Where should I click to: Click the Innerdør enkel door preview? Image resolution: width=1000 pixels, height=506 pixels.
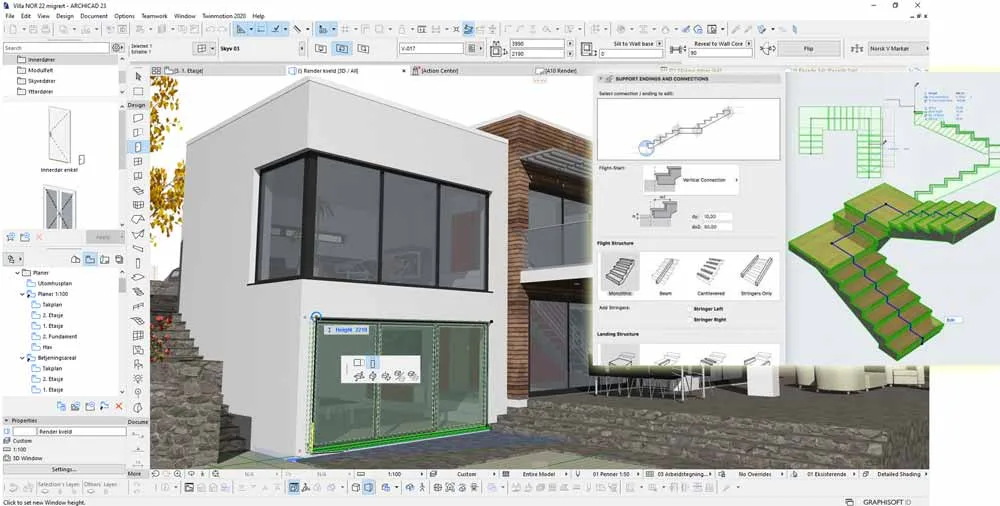pos(59,135)
